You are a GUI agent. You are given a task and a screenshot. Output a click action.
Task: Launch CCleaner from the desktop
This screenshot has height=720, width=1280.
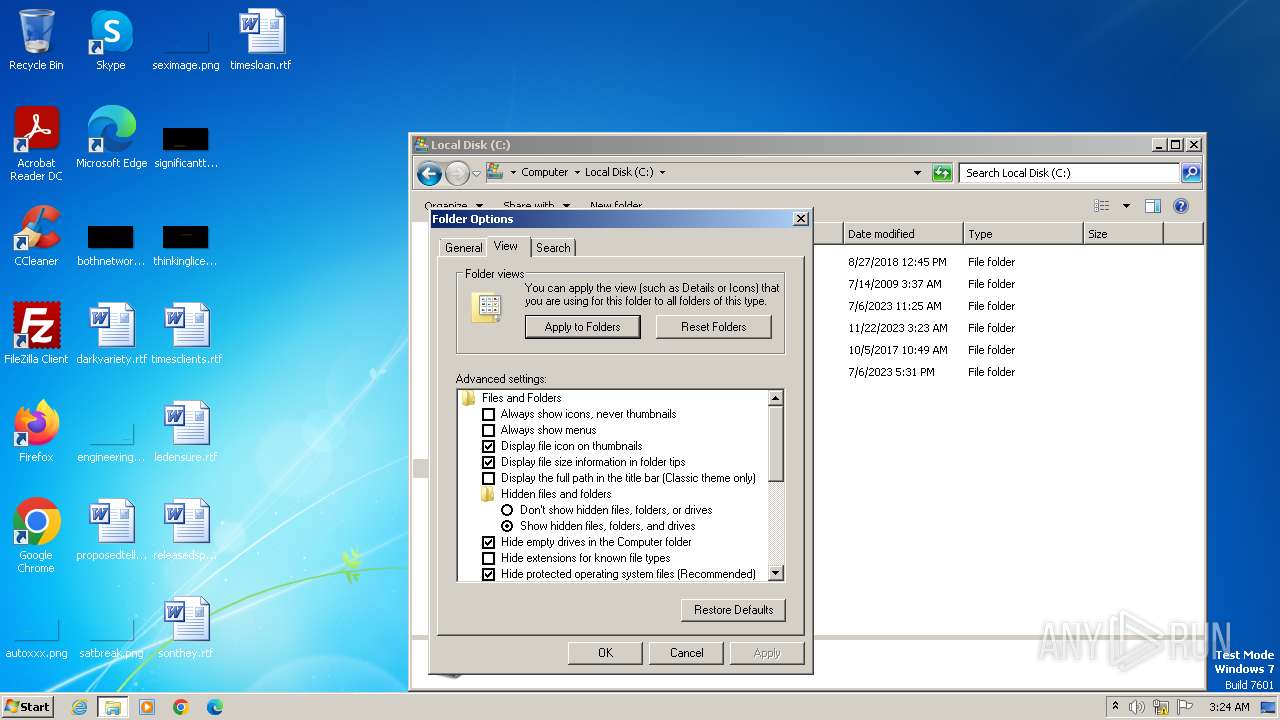coord(36,236)
